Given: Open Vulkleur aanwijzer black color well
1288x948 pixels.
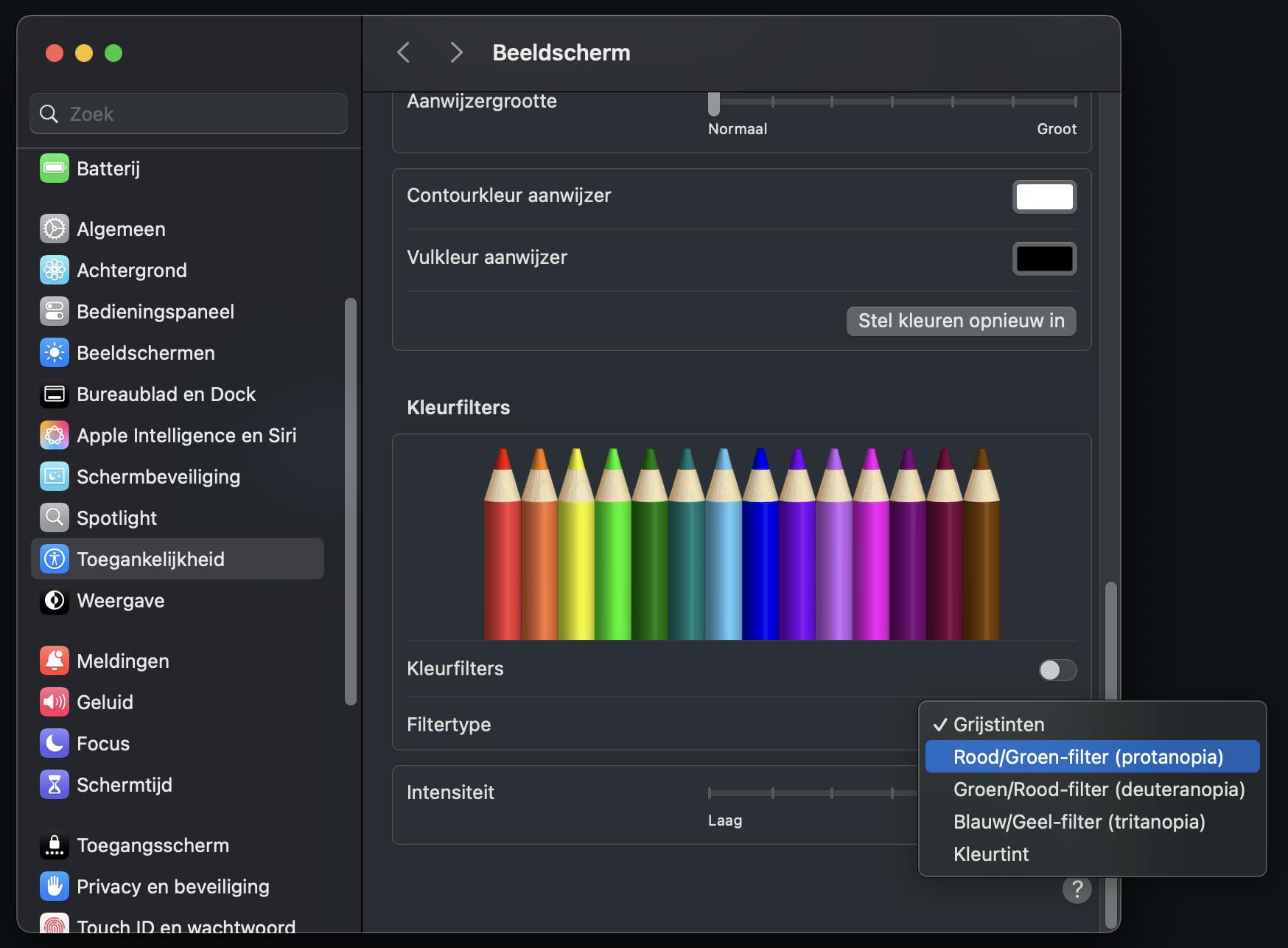Looking at the screenshot, I should [x=1044, y=259].
